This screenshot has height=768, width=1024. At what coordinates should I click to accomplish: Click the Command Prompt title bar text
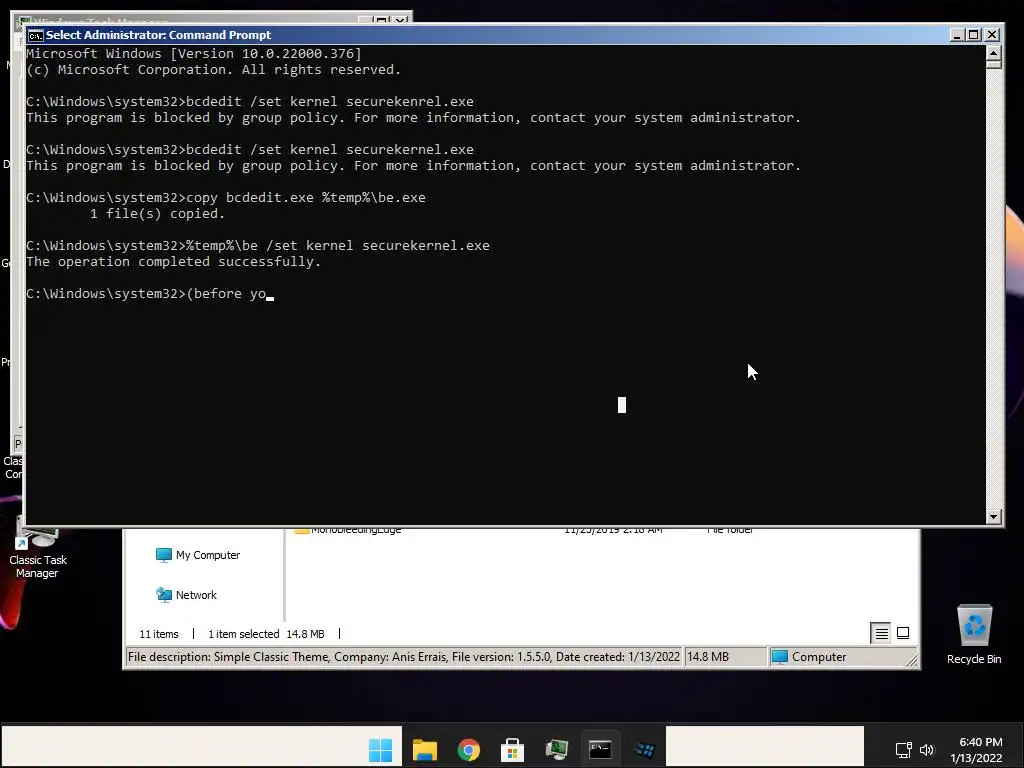tap(158, 35)
